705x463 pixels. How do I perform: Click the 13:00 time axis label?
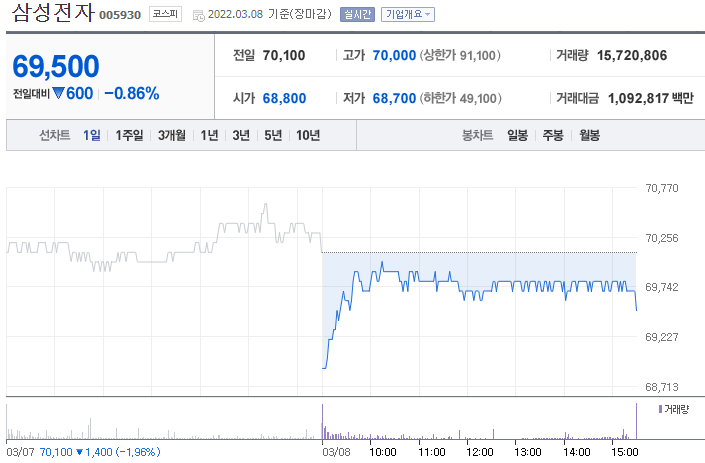click(x=528, y=452)
